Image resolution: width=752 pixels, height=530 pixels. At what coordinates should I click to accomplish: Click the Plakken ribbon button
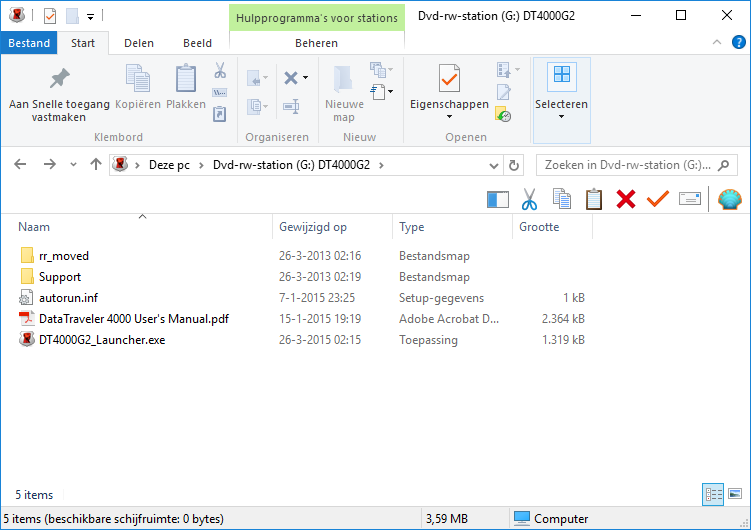click(186, 87)
